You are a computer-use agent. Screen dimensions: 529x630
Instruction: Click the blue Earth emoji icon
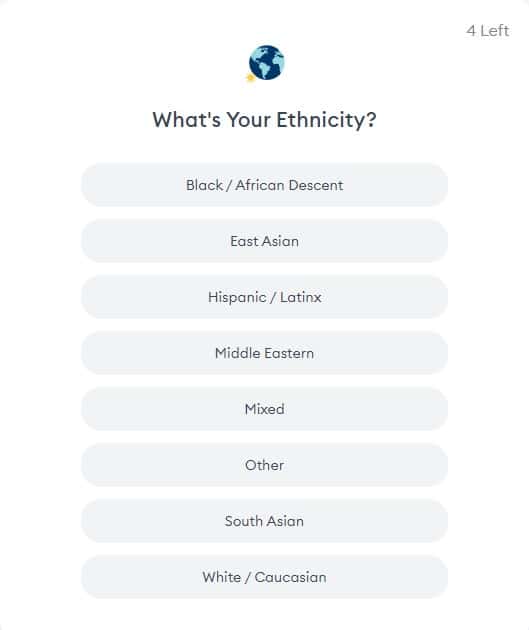coord(266,63)
